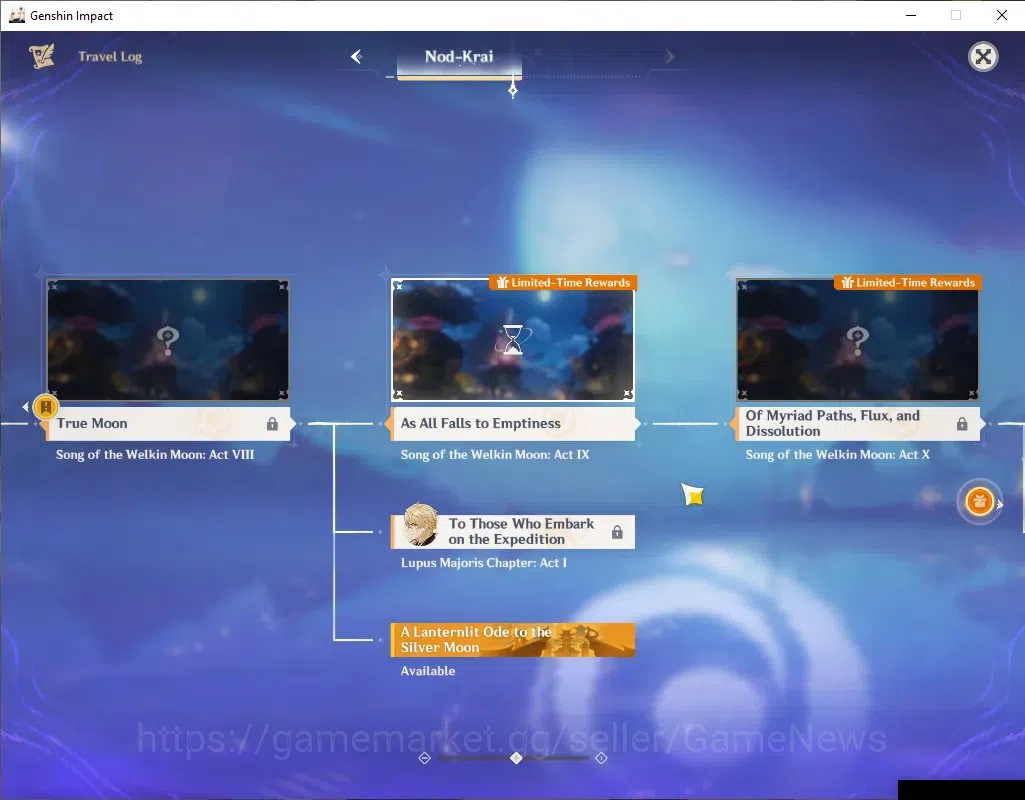Open As All Falls to Emptiness thumbnail

coord(512,340)
